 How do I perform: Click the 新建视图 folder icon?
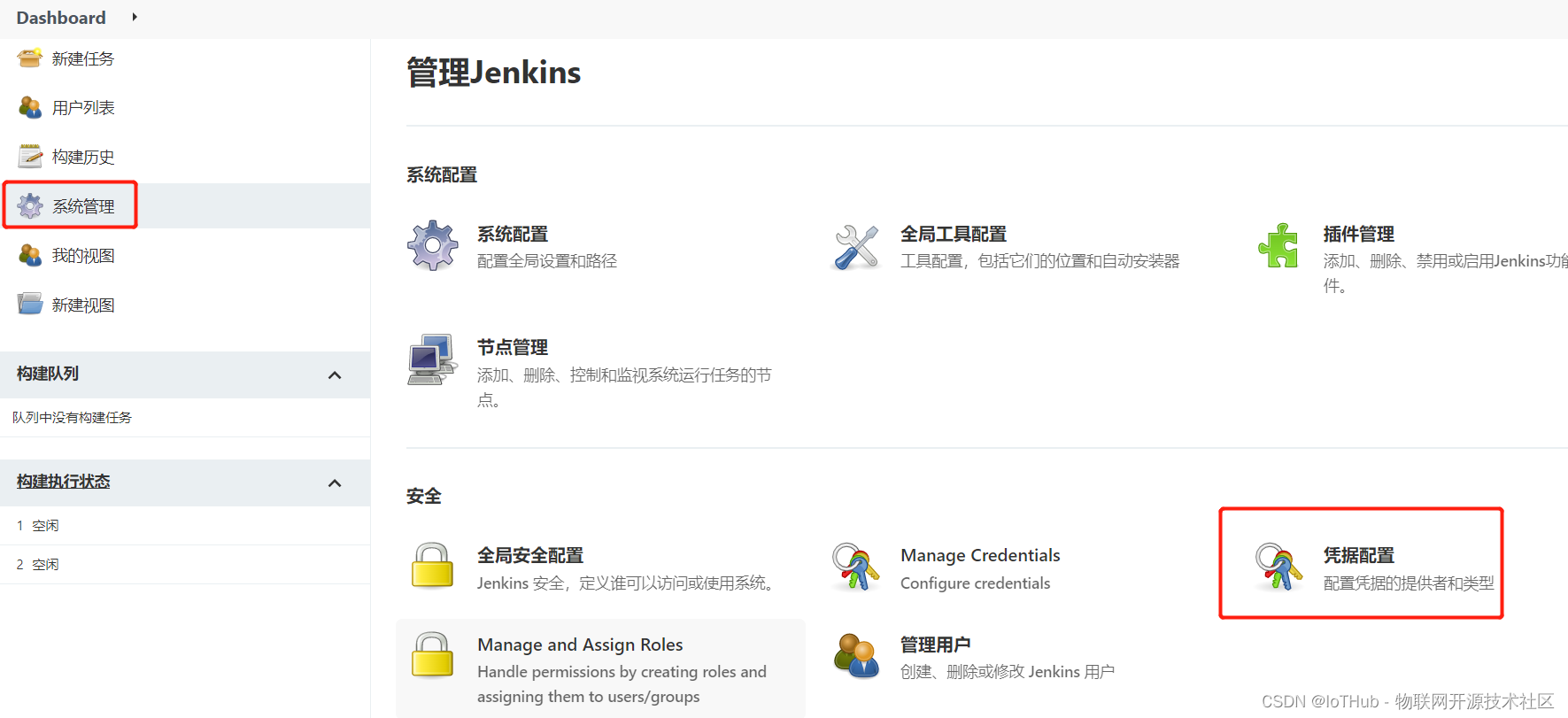pyautogui.click(x=29, y=305)
